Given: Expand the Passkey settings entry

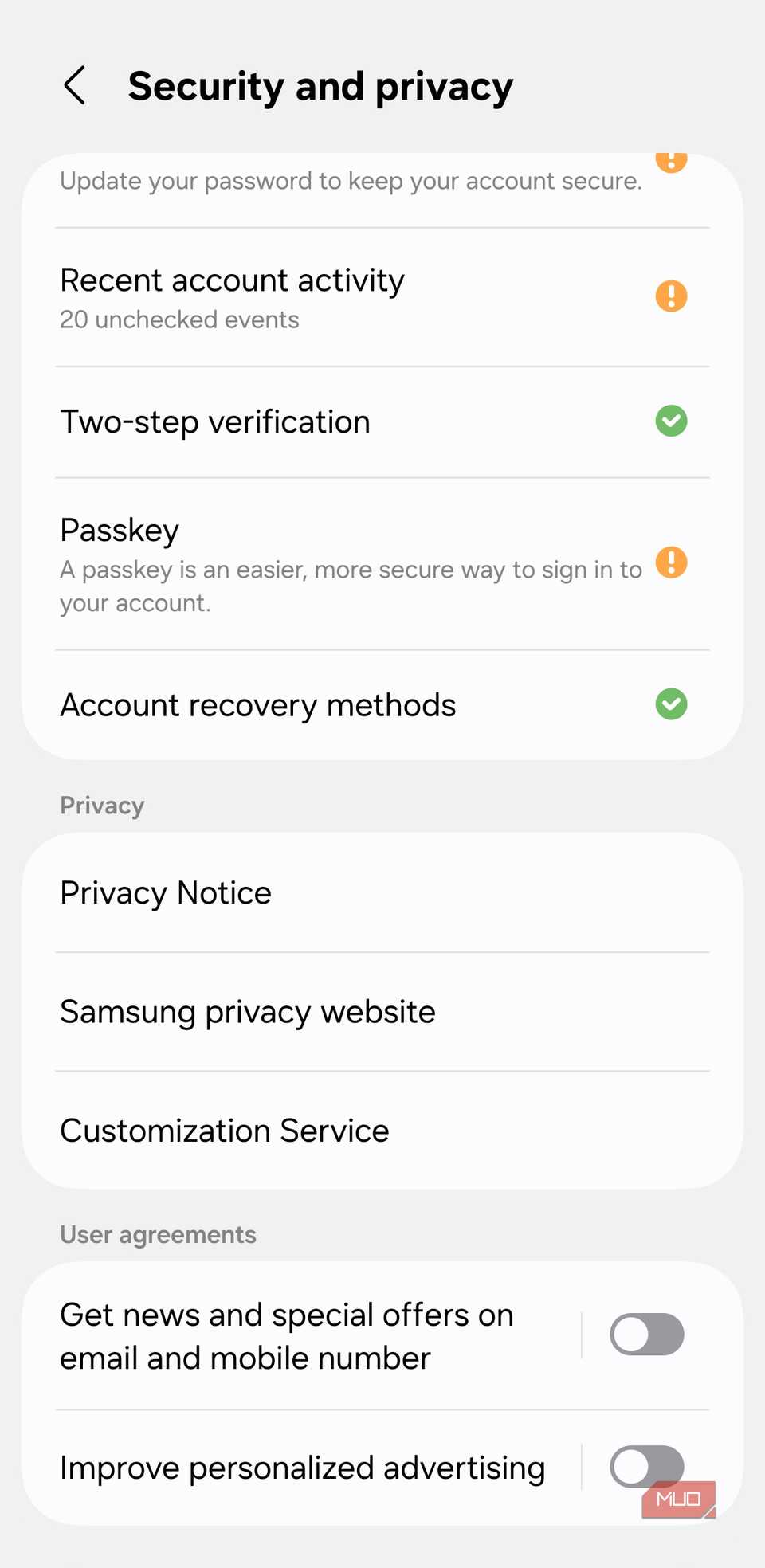Looking at the screenshot, I should pyautogui.click(x=319, y=563).
